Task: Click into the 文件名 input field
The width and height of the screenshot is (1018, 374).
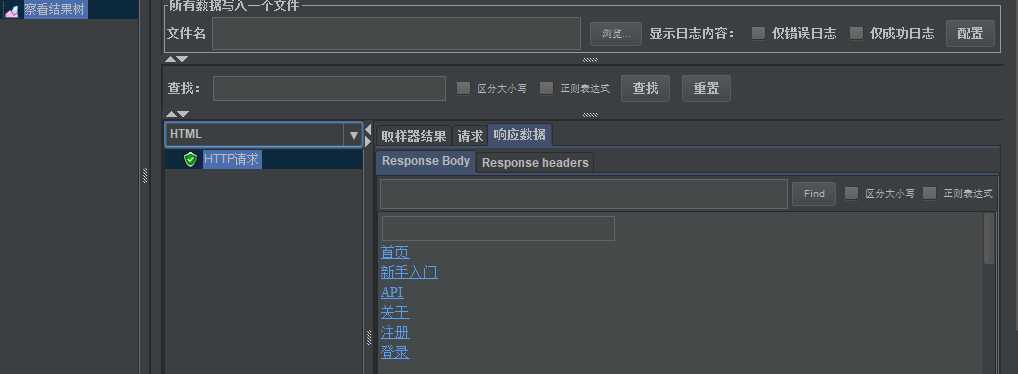Action: tap(396, 34)
